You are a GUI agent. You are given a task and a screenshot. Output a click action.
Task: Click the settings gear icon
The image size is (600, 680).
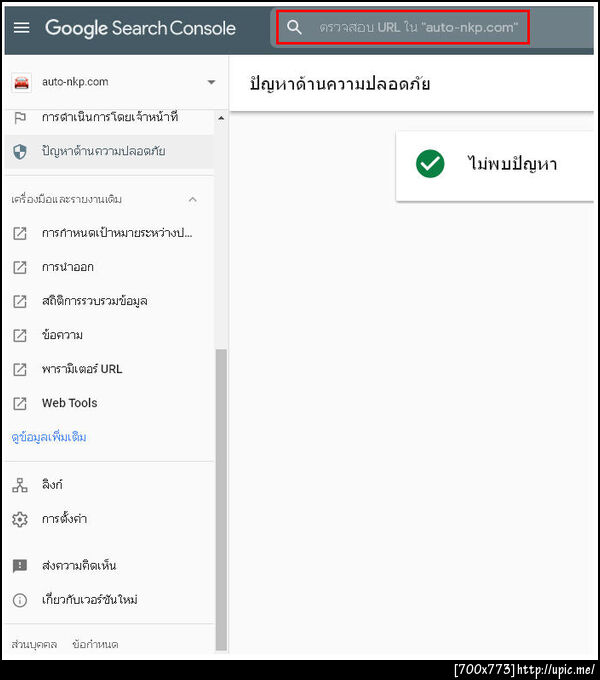pos(20,519)
